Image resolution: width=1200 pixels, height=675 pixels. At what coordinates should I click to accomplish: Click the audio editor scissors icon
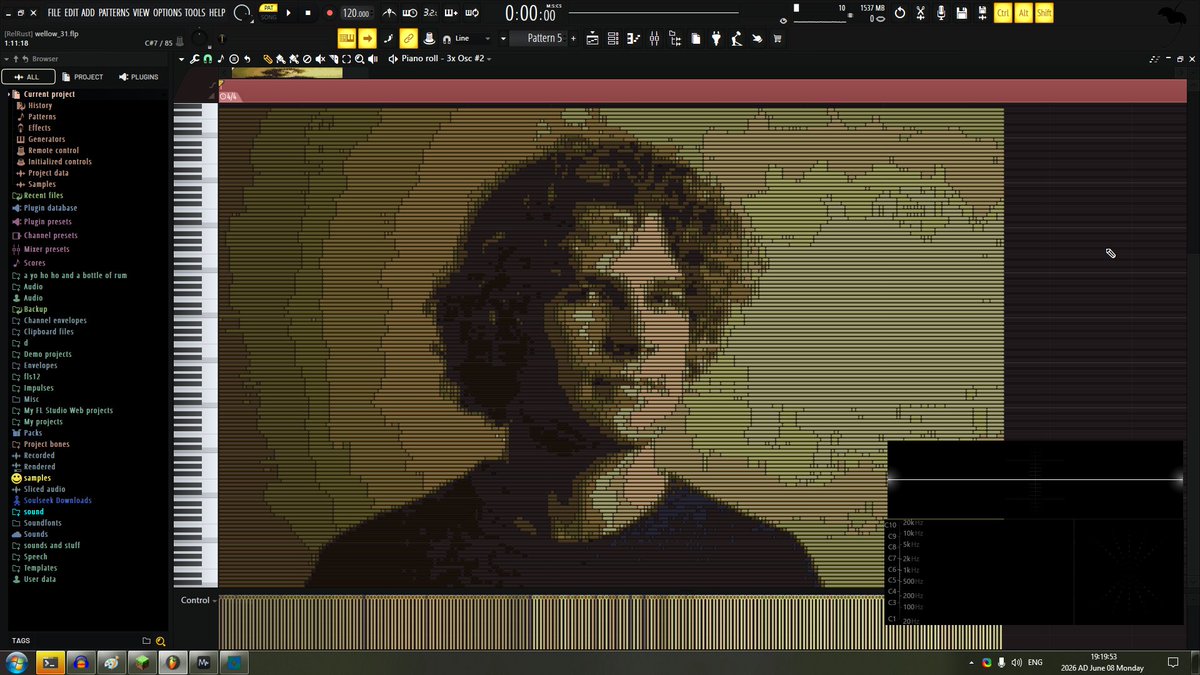(x=920, y=12)
